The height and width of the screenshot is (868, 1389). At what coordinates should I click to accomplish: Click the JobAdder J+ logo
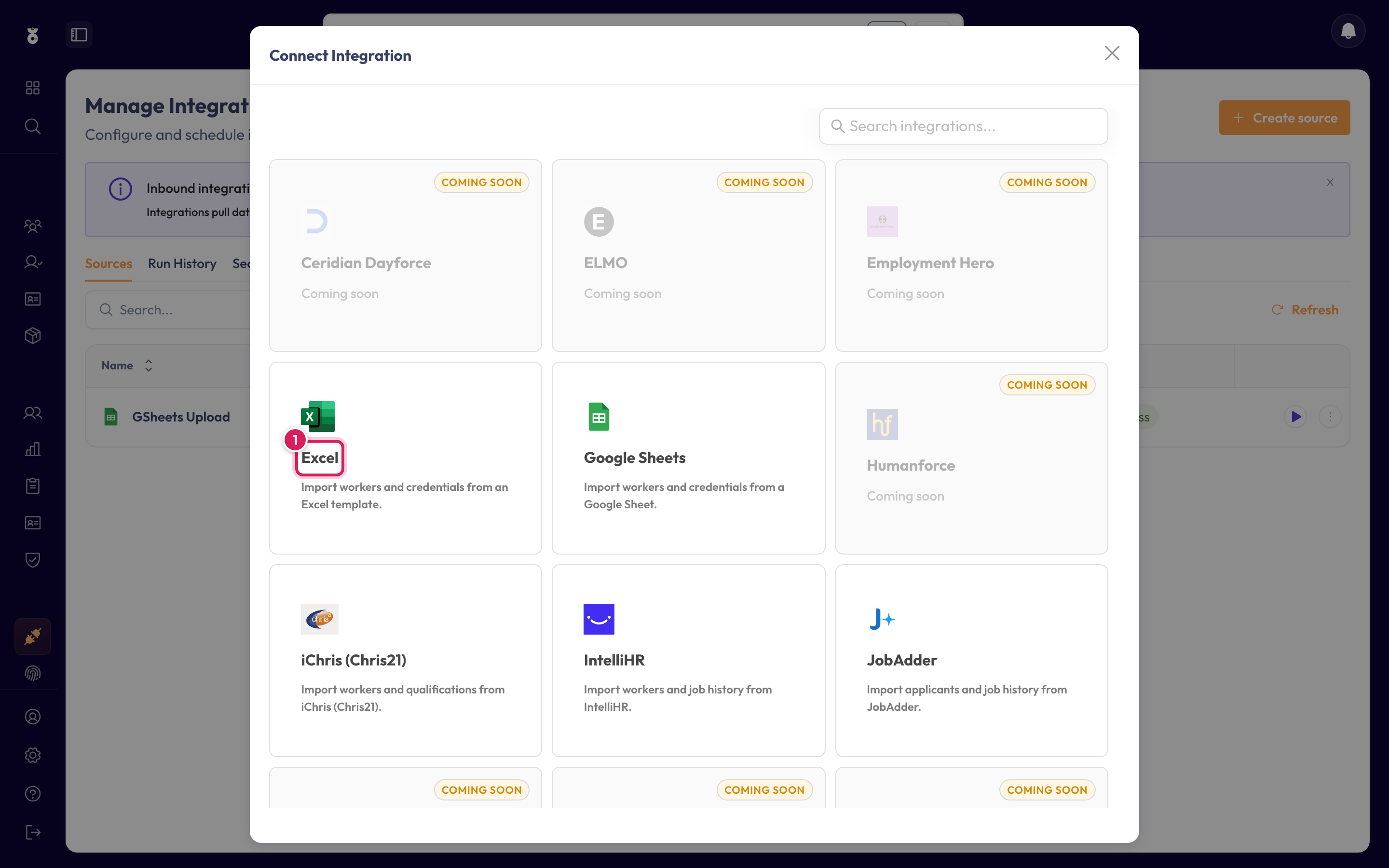pos(882,619)
